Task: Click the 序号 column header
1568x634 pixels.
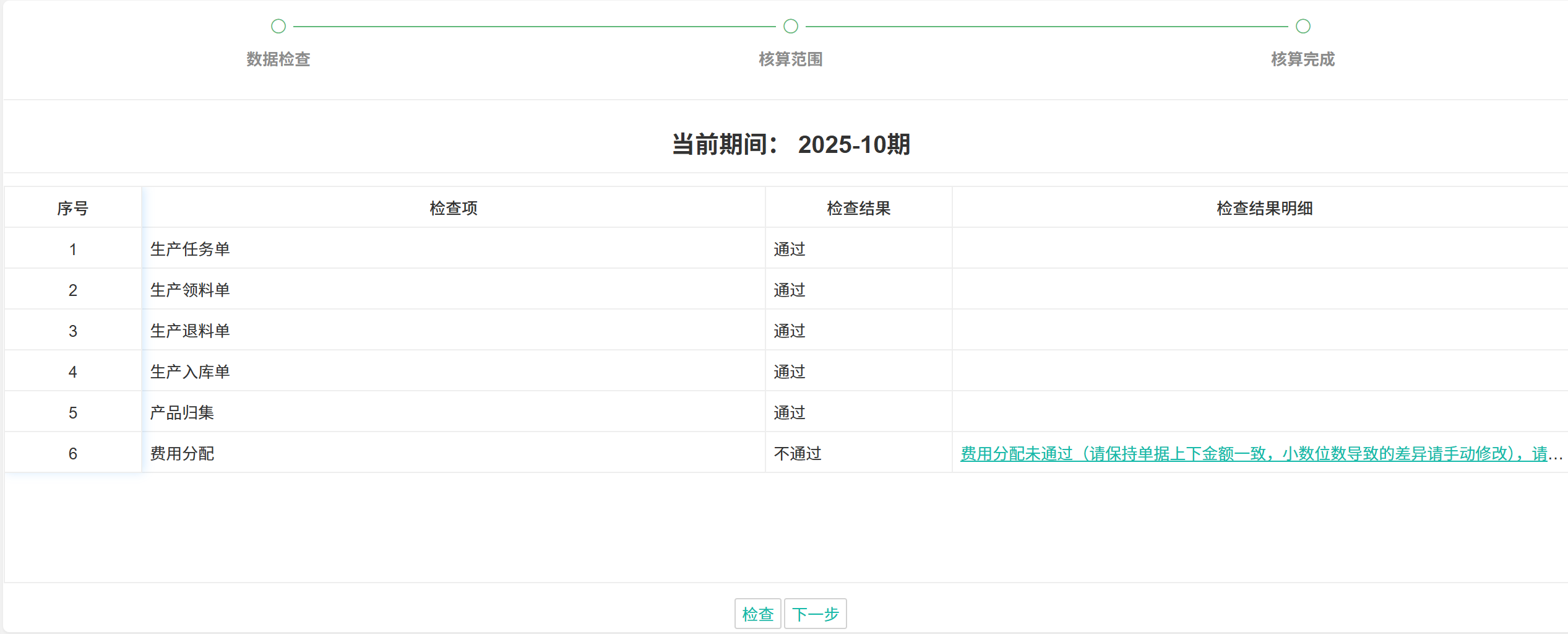Action: (72, 208)
